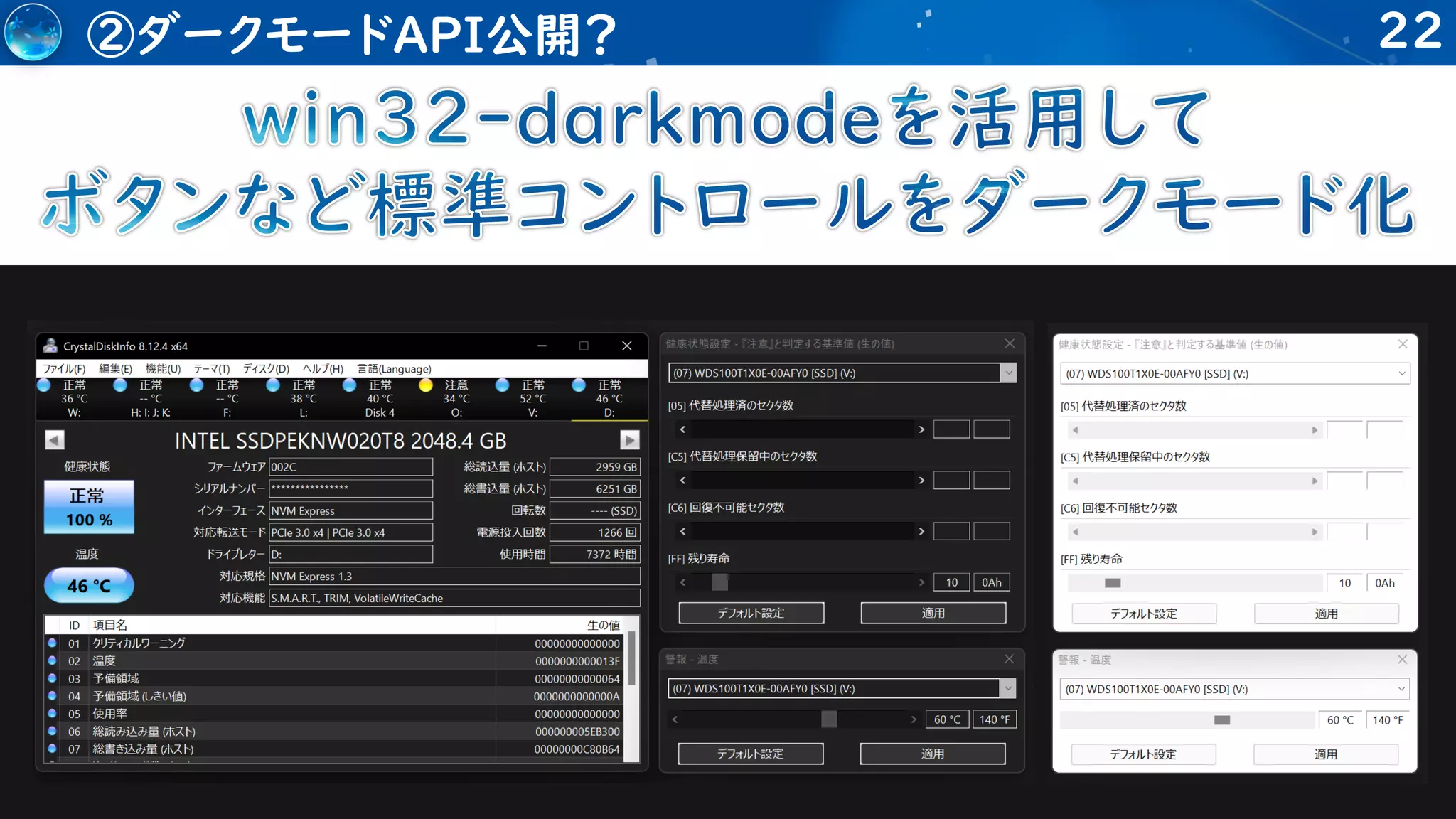1456x819 pixels.
Task: Click the 総読込量 2959 GB value
Action: [595, 466]
